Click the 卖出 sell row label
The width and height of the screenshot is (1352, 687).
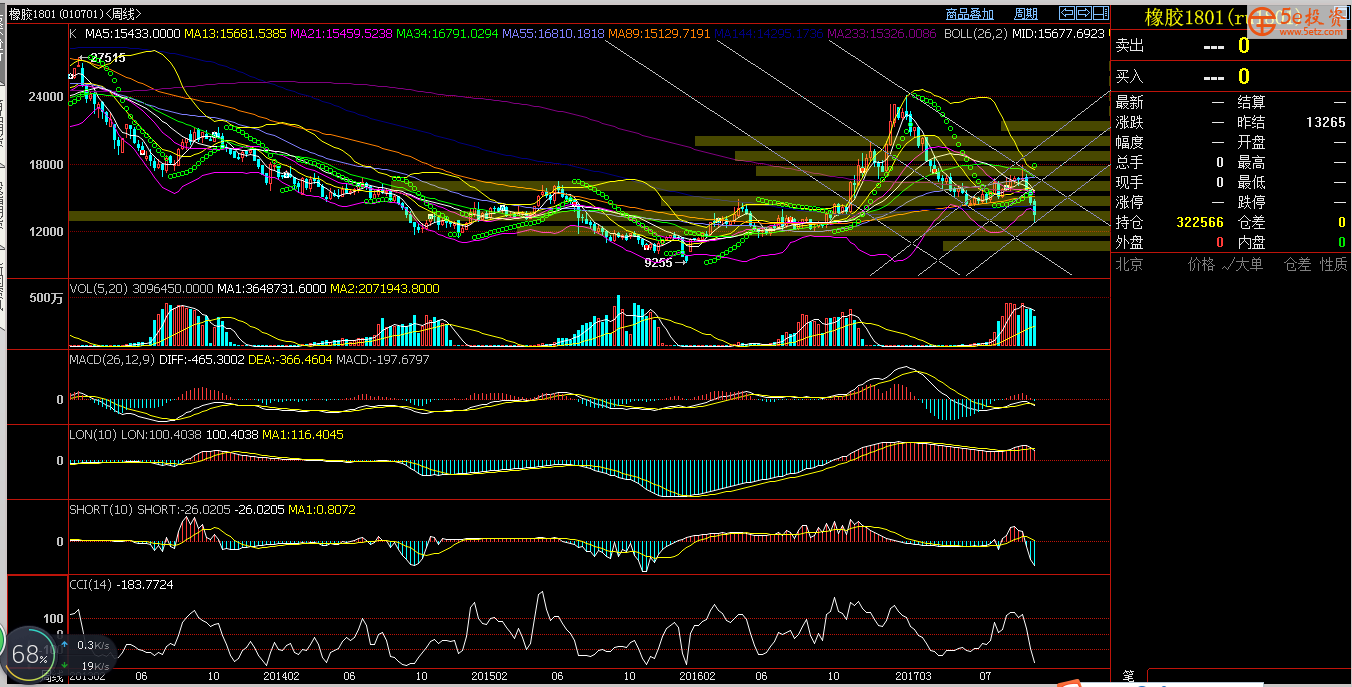1129,46
